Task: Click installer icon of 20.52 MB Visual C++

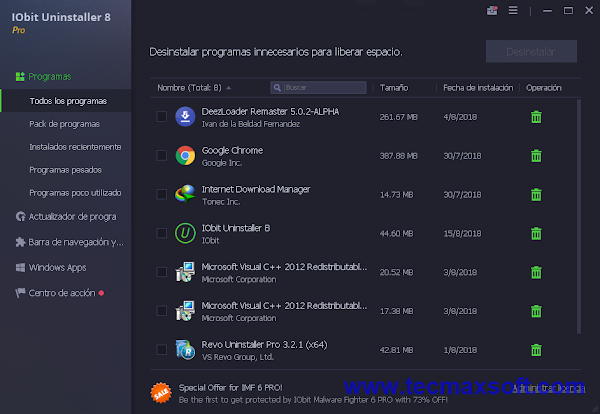Action: pyautogui.click(x=185, y=272)
